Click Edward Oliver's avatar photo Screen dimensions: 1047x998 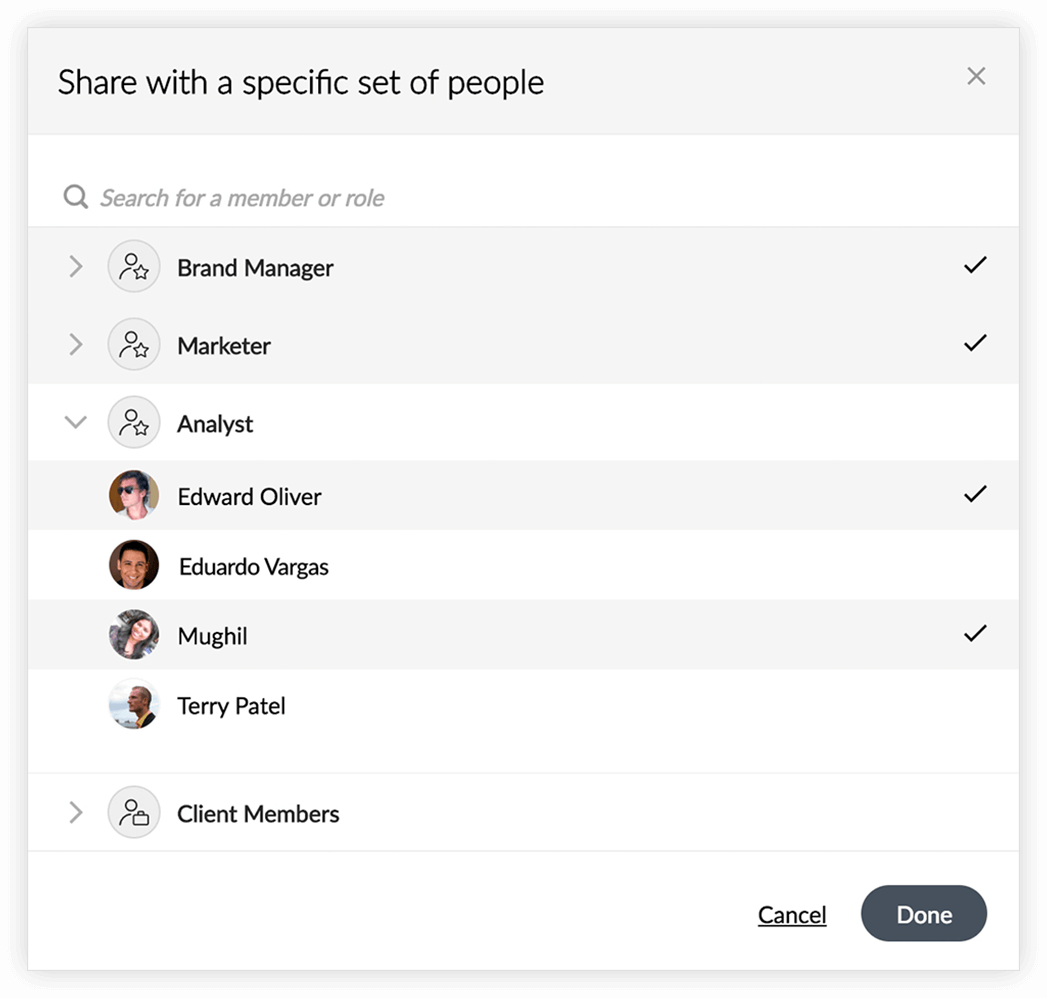coord(134,495)
